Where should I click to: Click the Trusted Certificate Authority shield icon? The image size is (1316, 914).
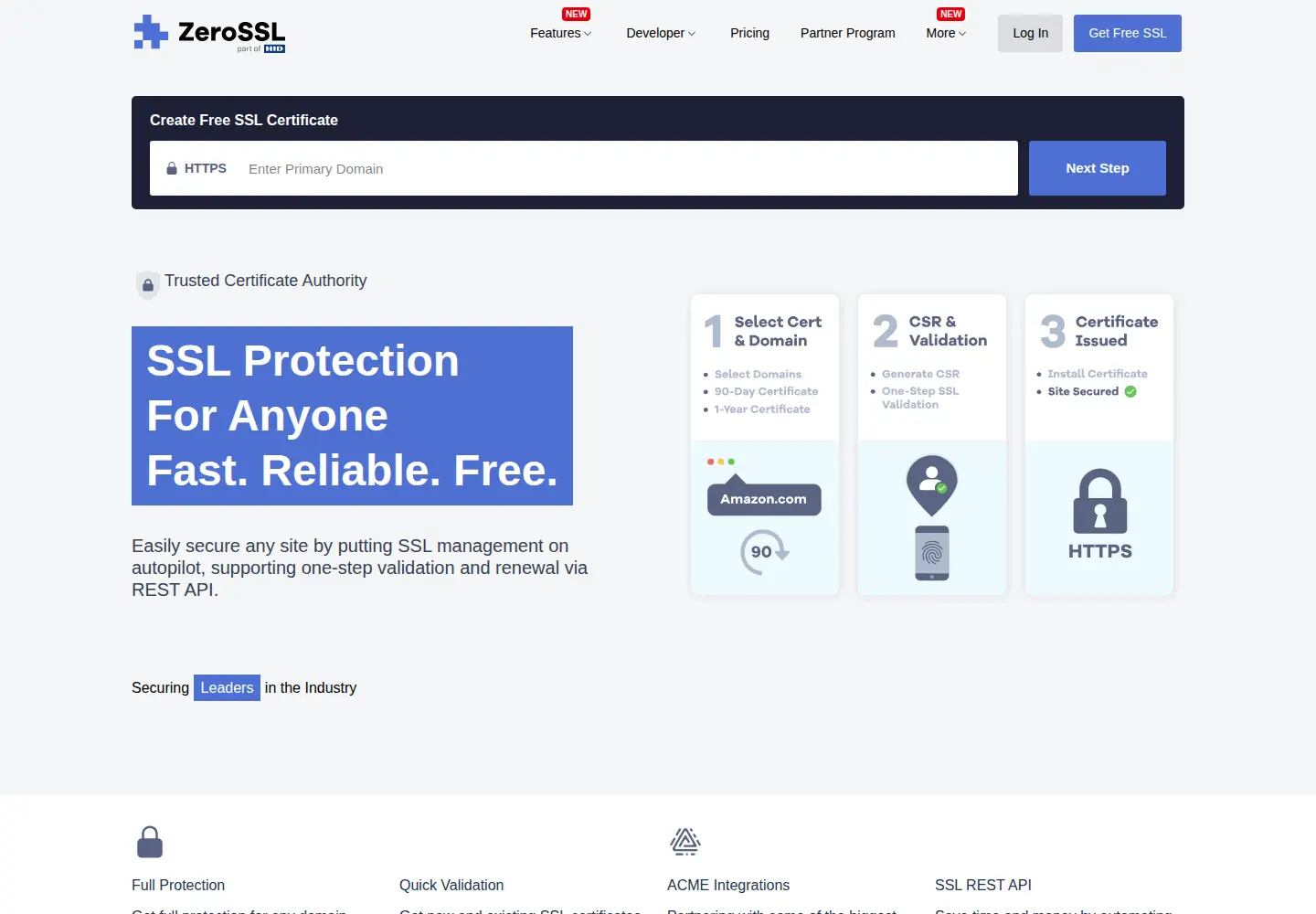click(x=147, y=284)
